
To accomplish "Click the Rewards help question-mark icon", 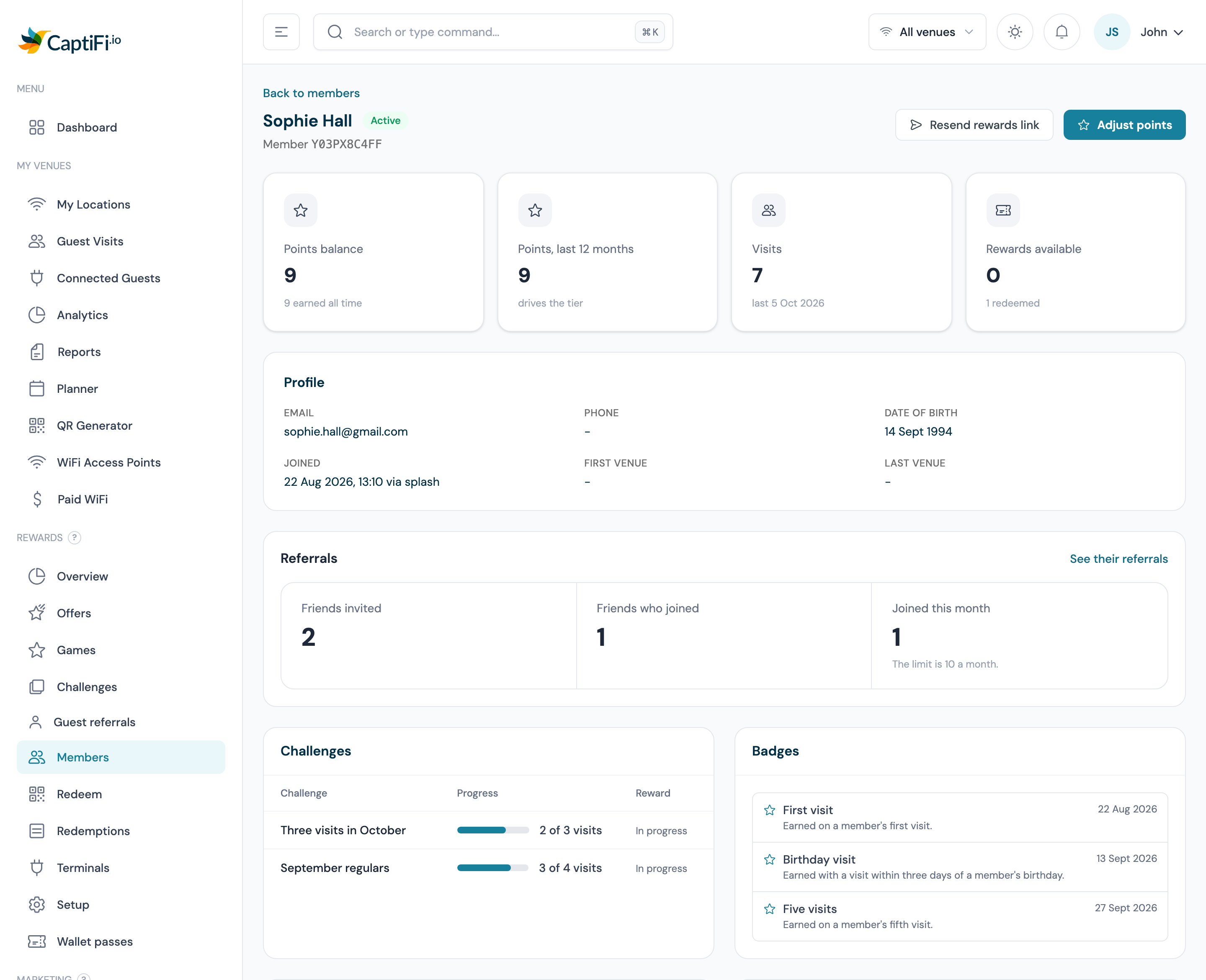I will pos(75,537).
